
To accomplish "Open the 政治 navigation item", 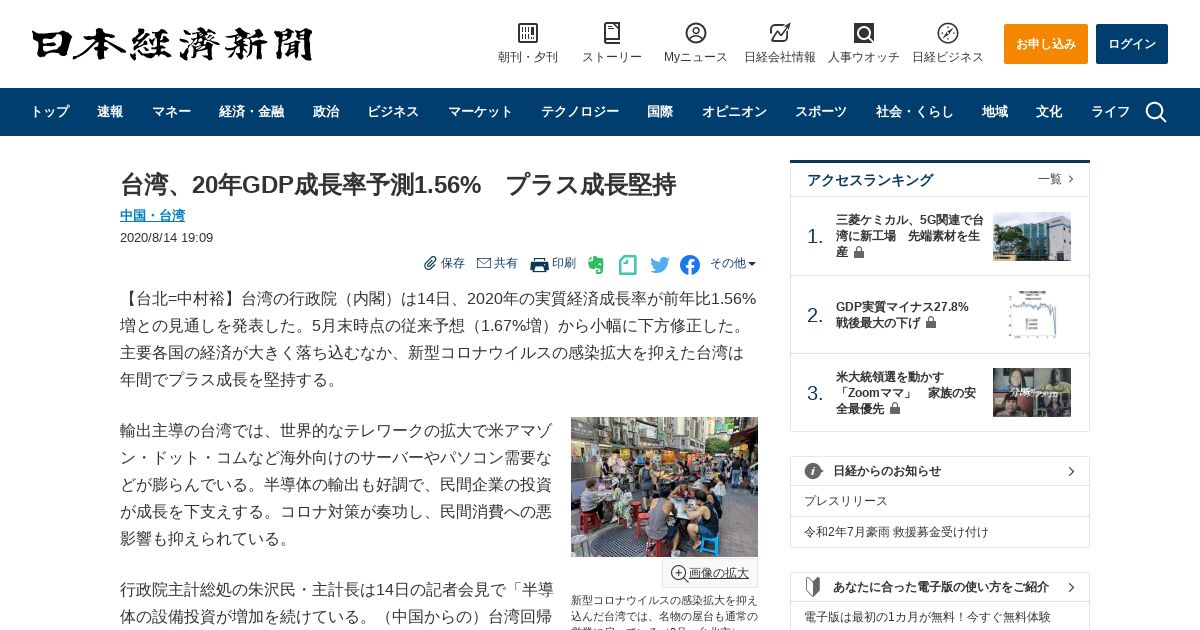I will [326, 112].
